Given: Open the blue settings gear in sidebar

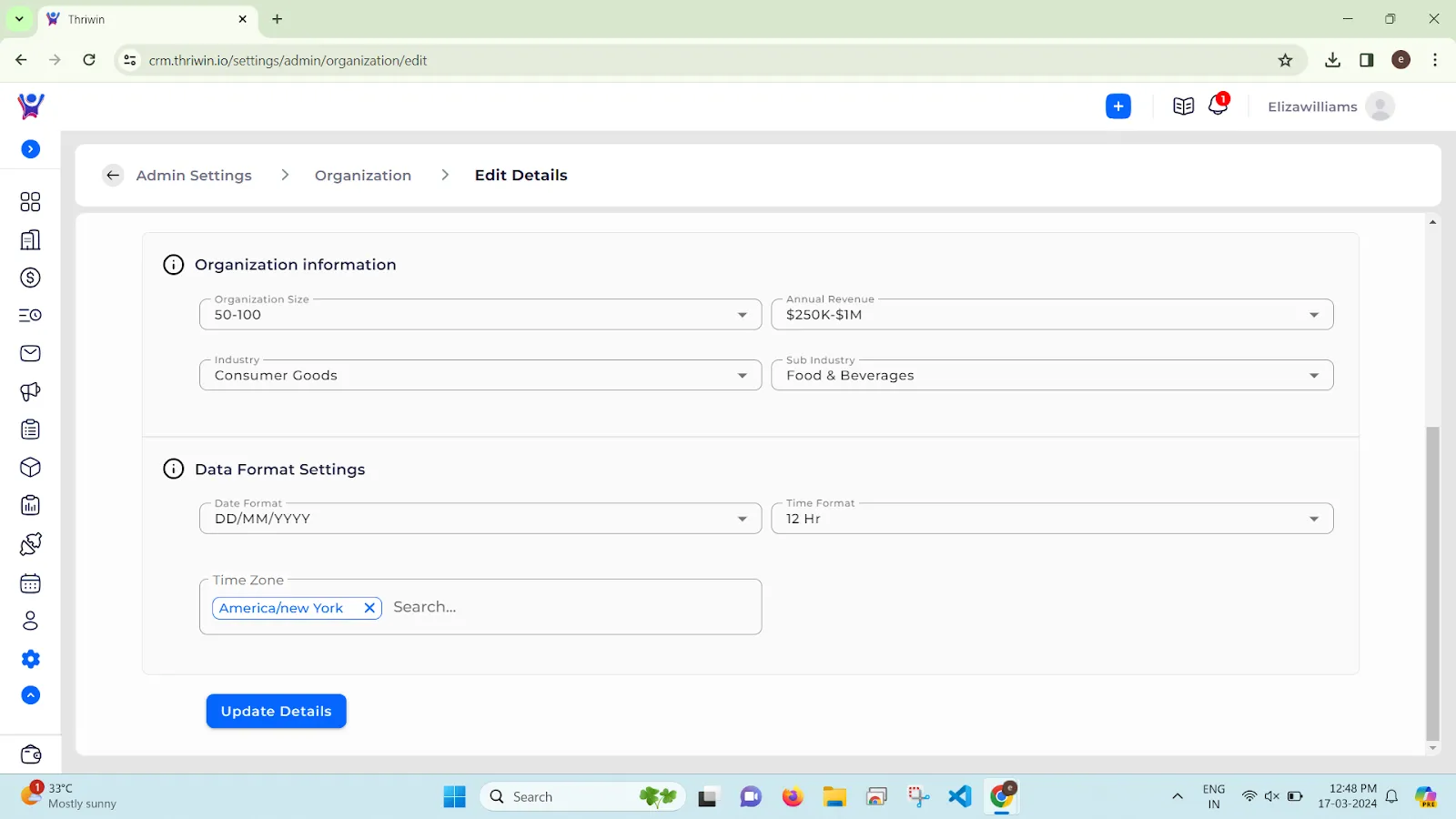Looking at the screenshot, I should [x=31, y=659].
